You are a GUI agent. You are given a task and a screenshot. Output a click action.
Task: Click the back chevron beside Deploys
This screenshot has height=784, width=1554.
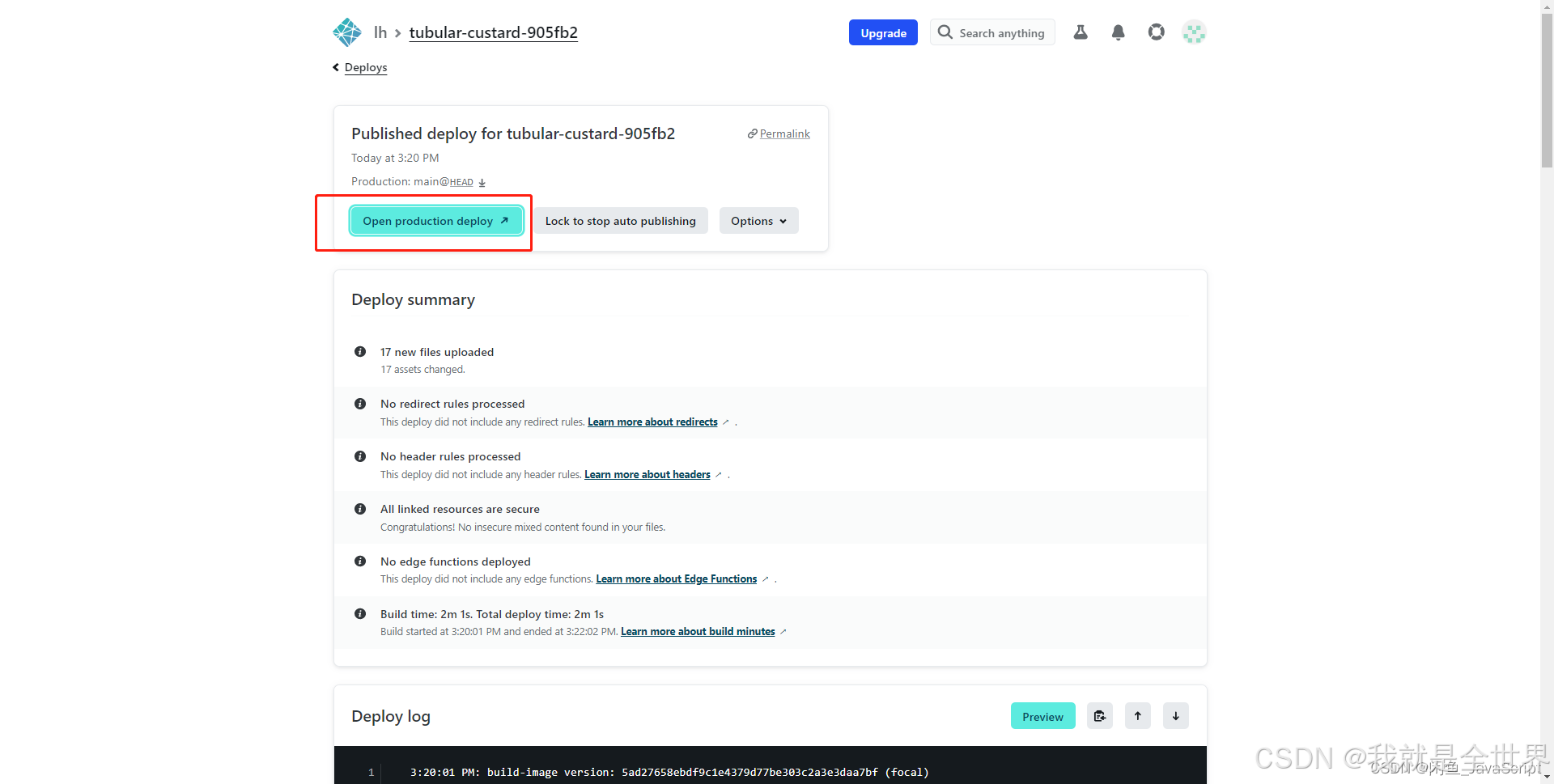pos(336,67)
